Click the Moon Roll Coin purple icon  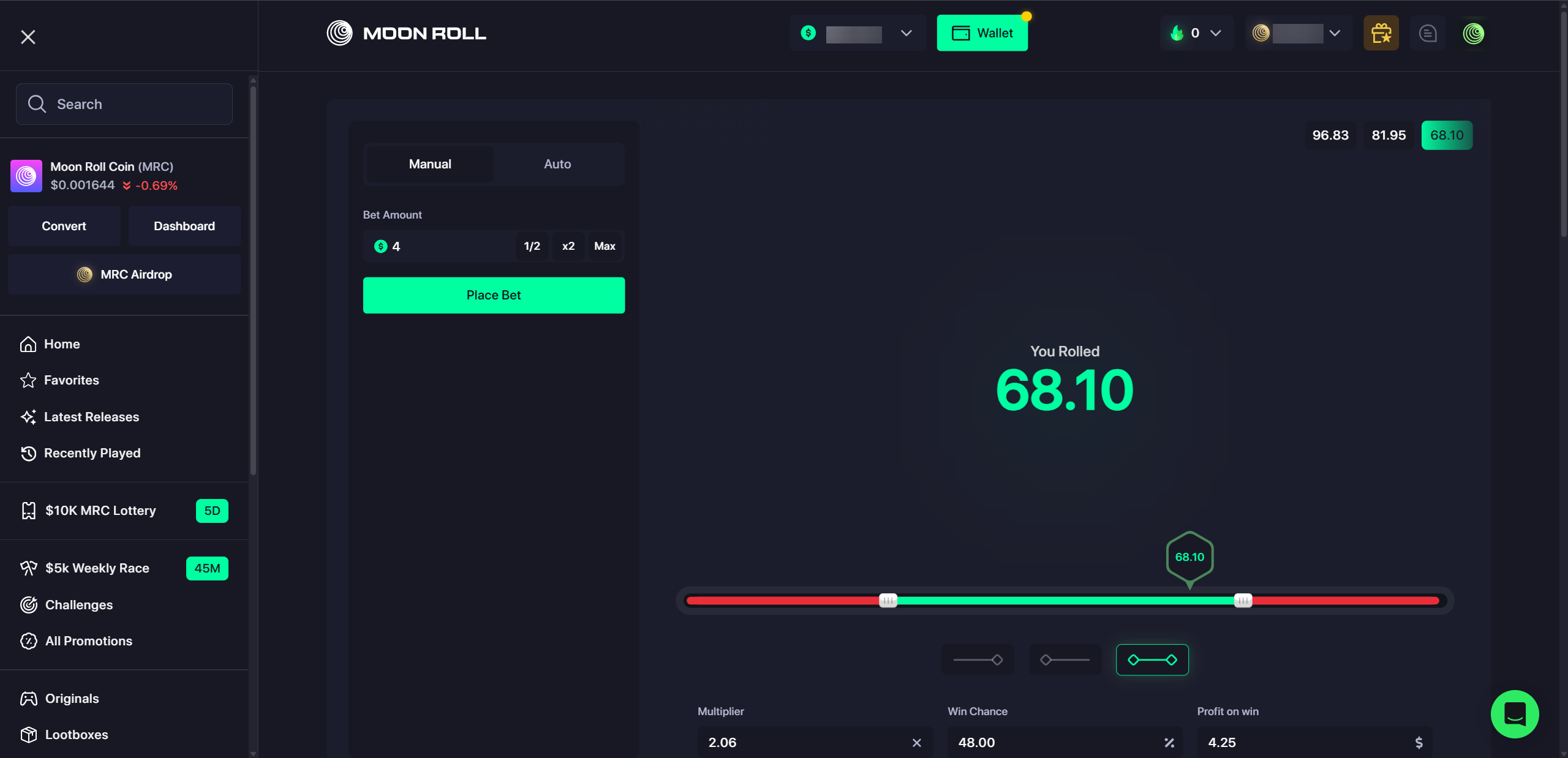(x=26, y=176)
